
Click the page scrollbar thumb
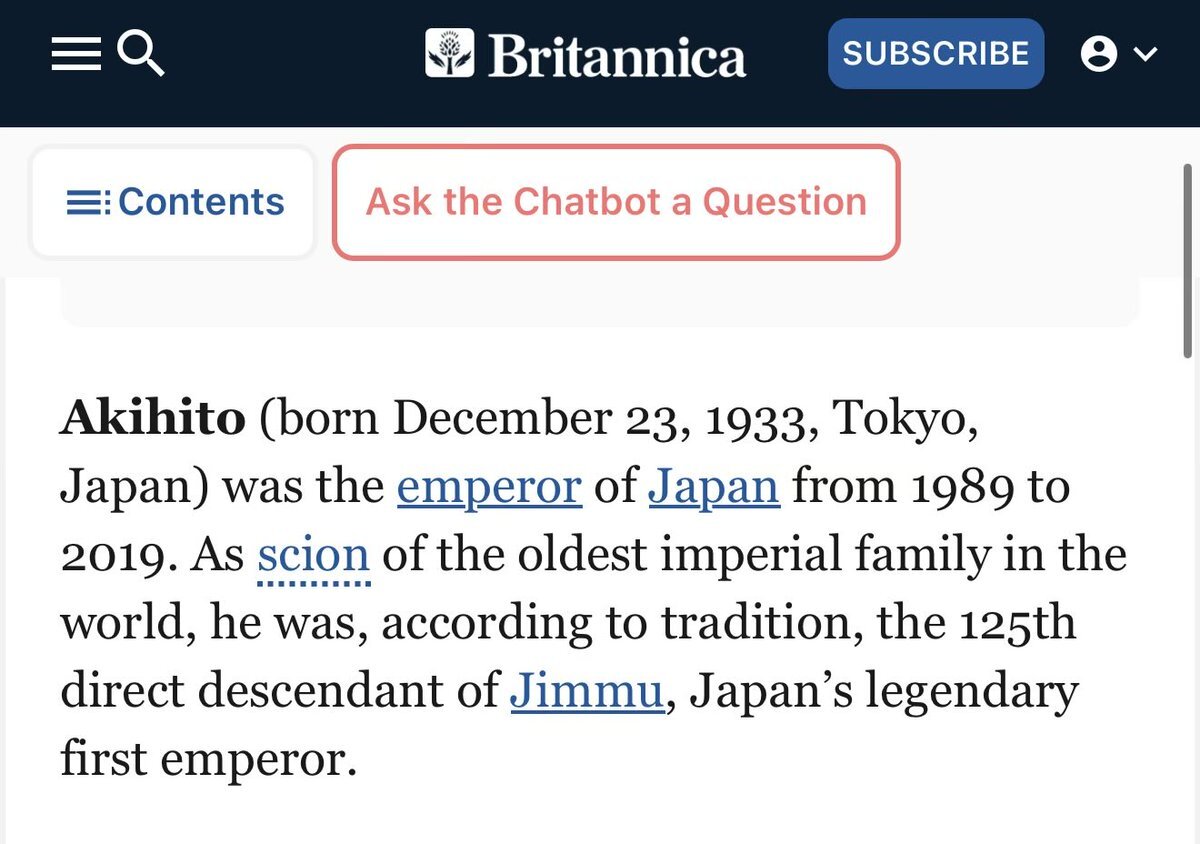[x=1187, y=260]
